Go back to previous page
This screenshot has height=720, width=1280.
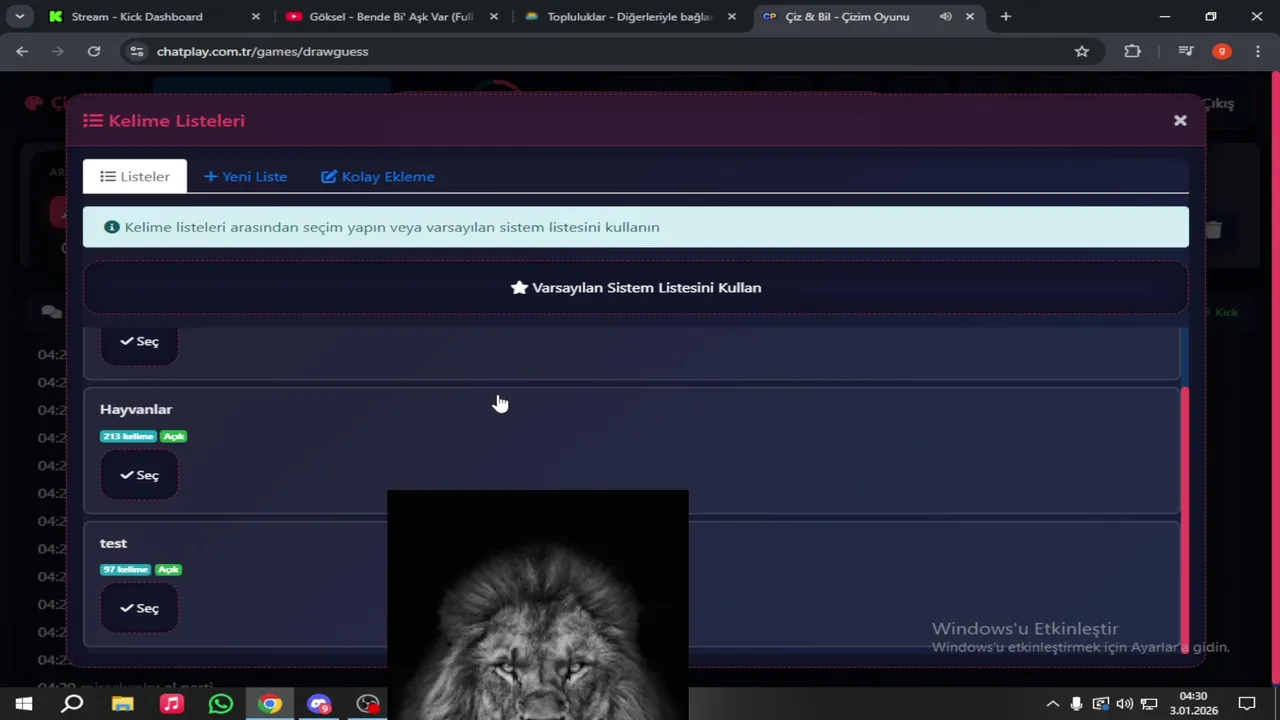pyautogui.click(x=22, y=51)
